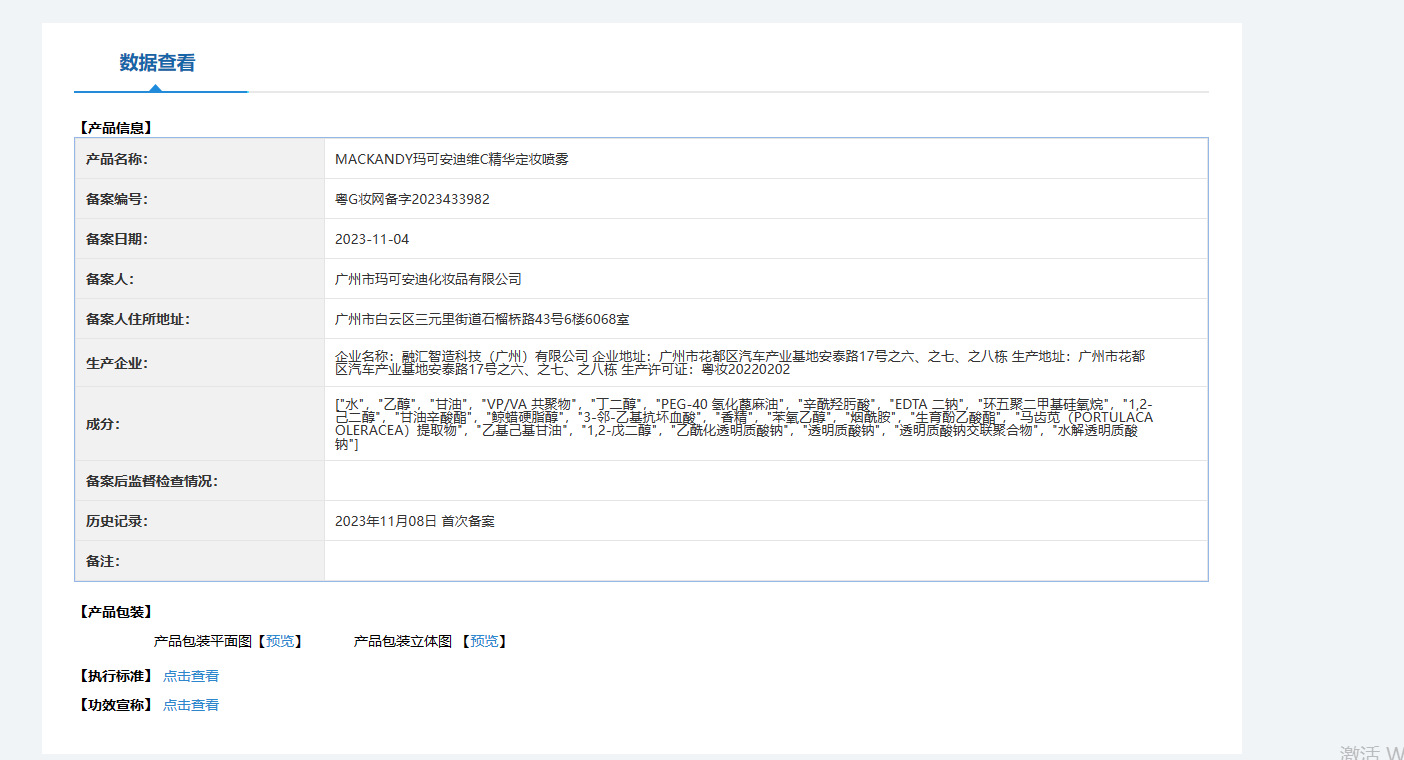Viewport: 1404px width, 760px height.
Task: Click the 备案日期 row label
Action: [x=117, y=239]
